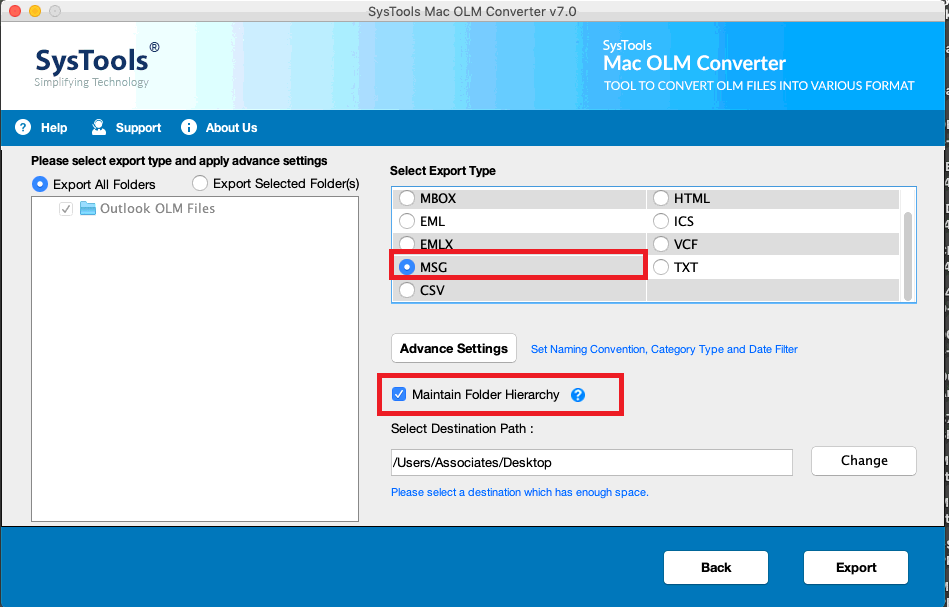Screen dimensions: 949x607
Task: Click the Support person icon
Action: (99, 127)
